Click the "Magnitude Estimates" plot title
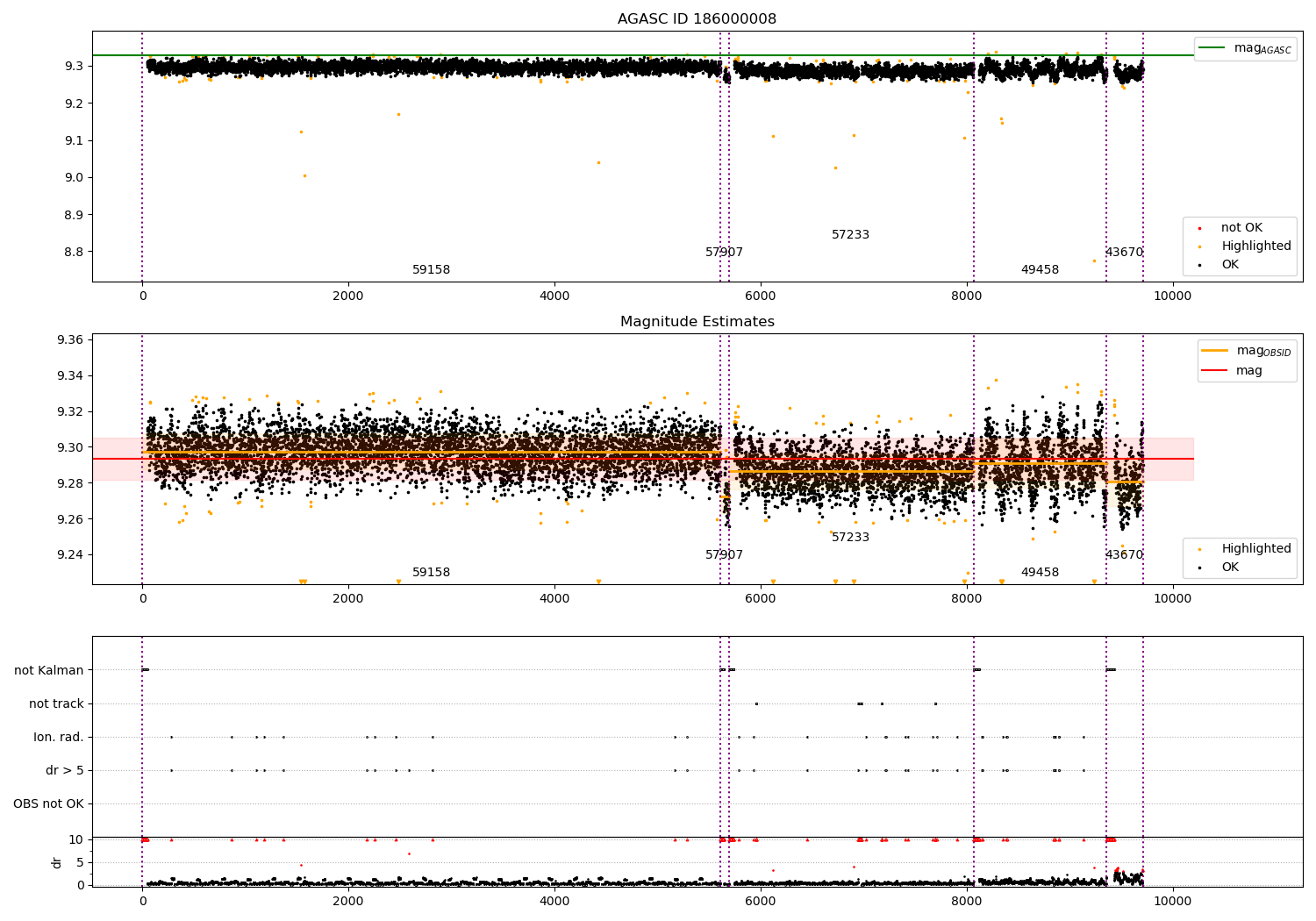 pyautogui.click(x=697, y=322)
